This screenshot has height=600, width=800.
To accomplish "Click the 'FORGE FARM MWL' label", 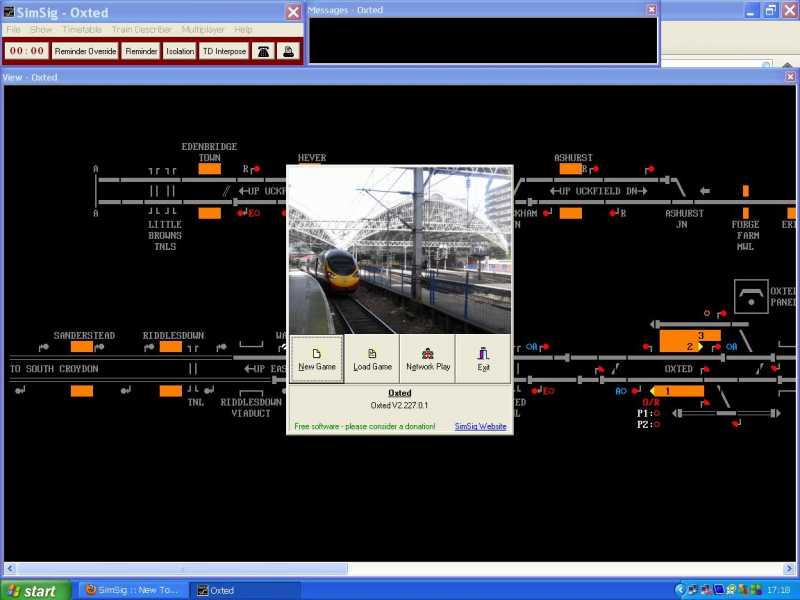I will pos(745,235).
